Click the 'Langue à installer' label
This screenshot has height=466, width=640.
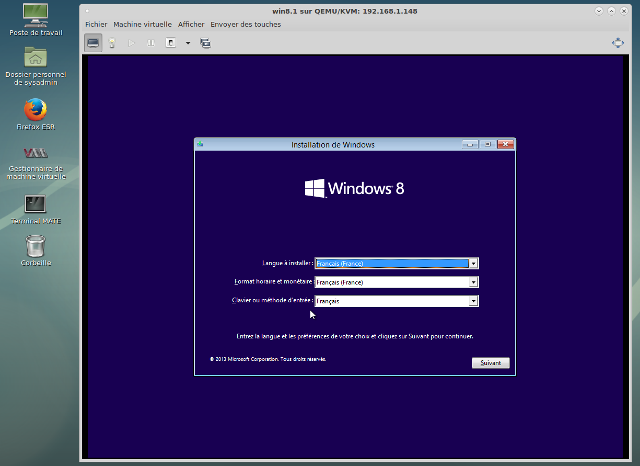(x=287, y=263)
